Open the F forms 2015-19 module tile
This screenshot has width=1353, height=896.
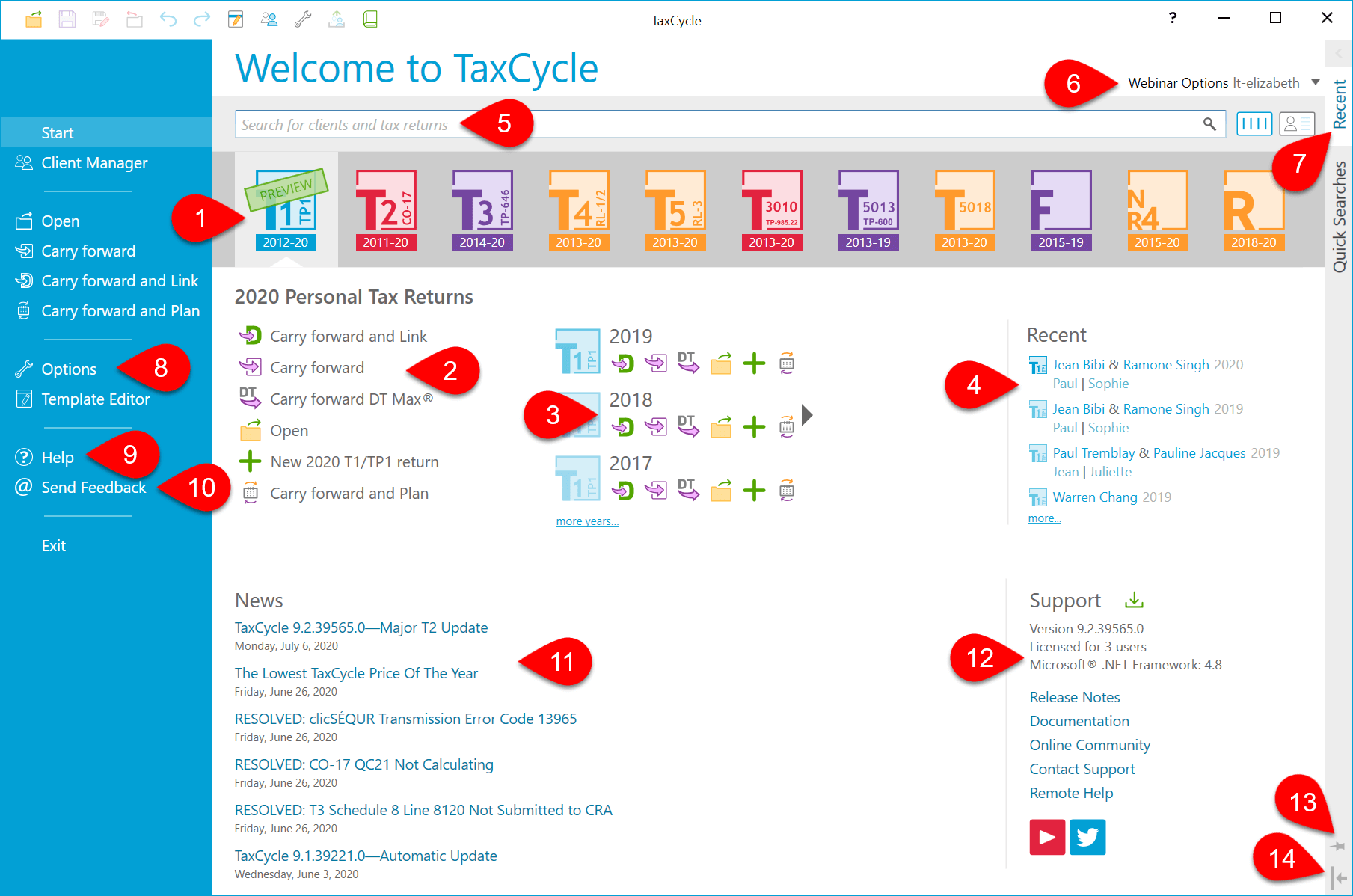1061,210
